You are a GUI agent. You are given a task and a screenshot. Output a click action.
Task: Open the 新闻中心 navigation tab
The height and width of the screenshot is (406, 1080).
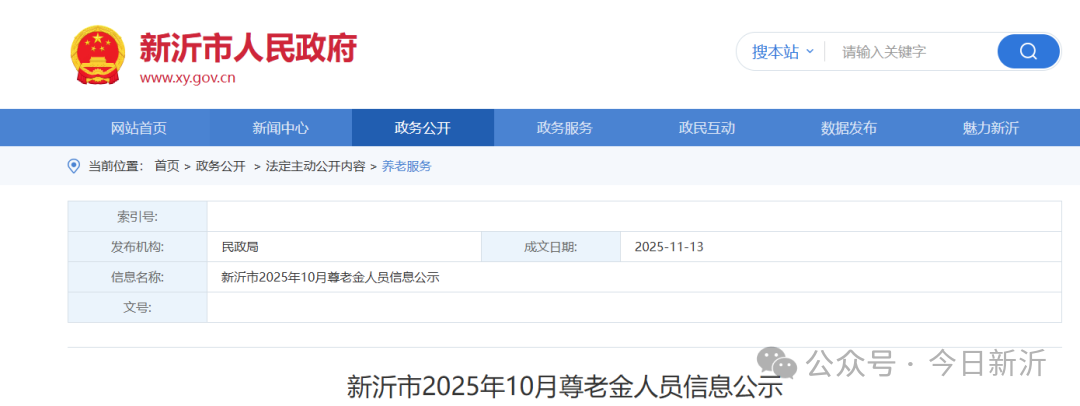(280, 128)
